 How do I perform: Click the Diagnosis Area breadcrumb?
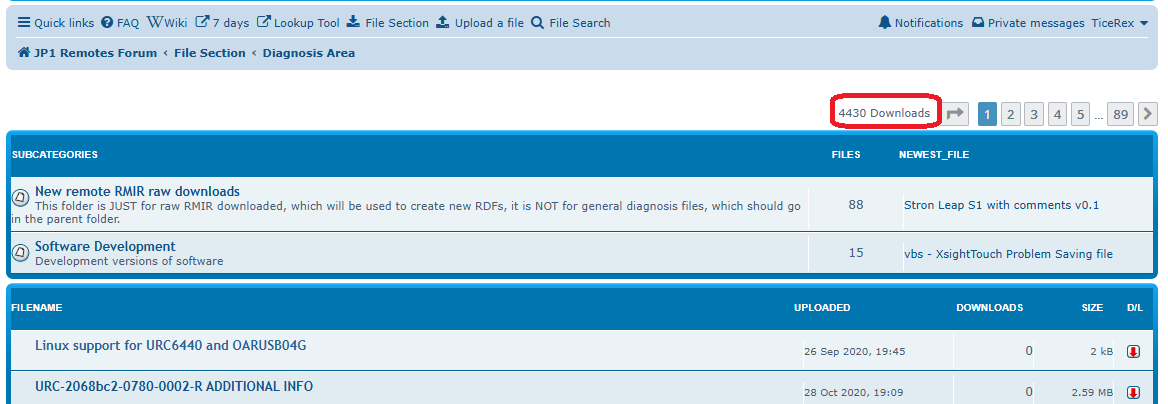(308, 53)
